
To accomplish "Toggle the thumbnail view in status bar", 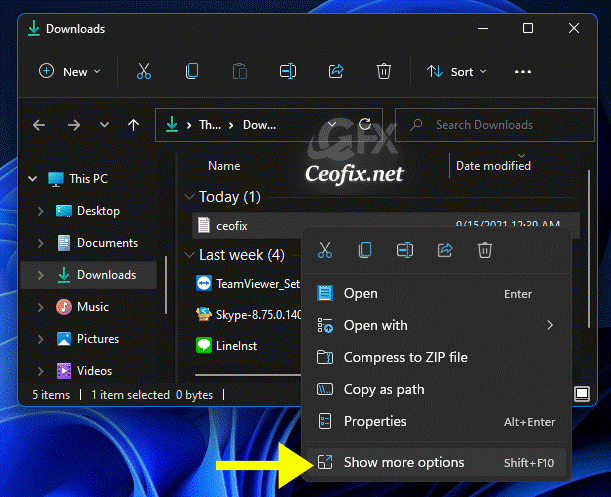I will (x=580, y=394).
